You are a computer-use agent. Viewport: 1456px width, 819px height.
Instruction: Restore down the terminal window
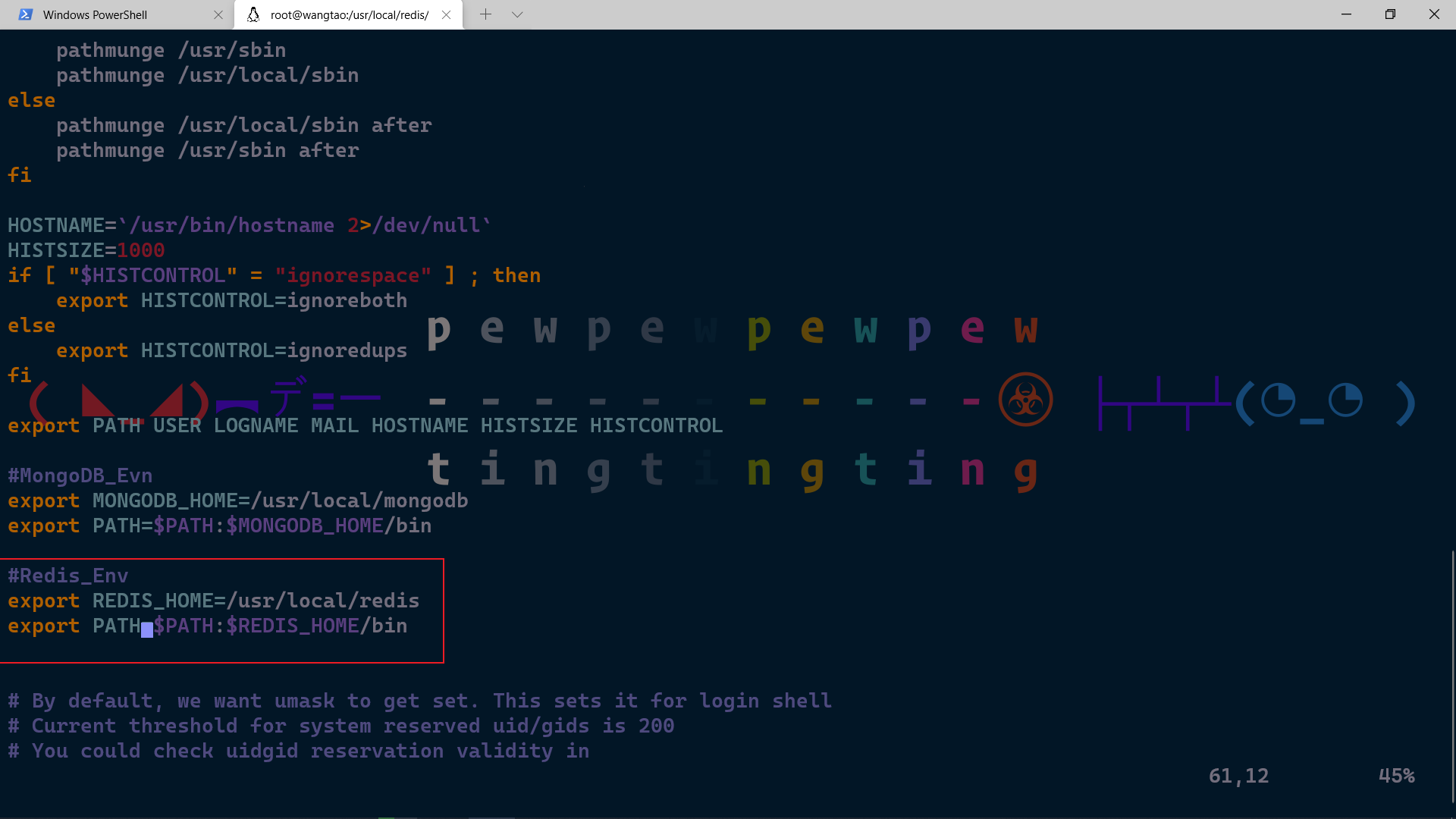(1390, 14)
